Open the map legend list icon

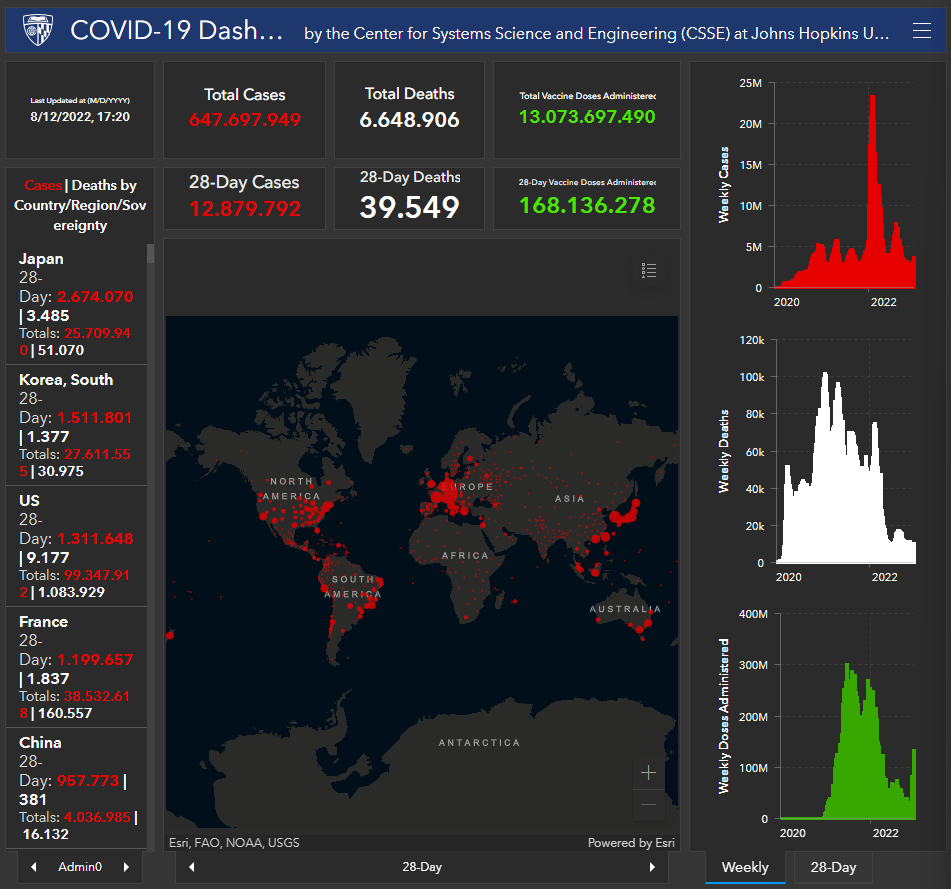649,271
